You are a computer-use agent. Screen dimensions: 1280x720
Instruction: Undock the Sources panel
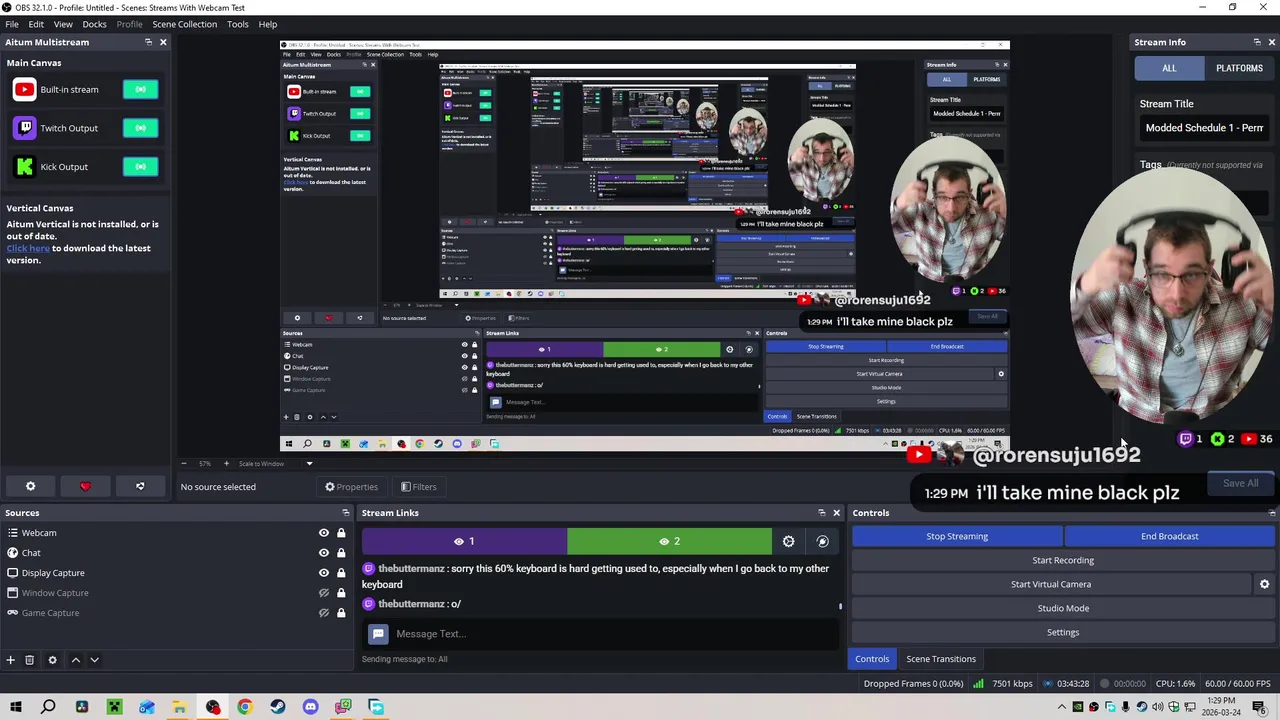coord(346,513)
